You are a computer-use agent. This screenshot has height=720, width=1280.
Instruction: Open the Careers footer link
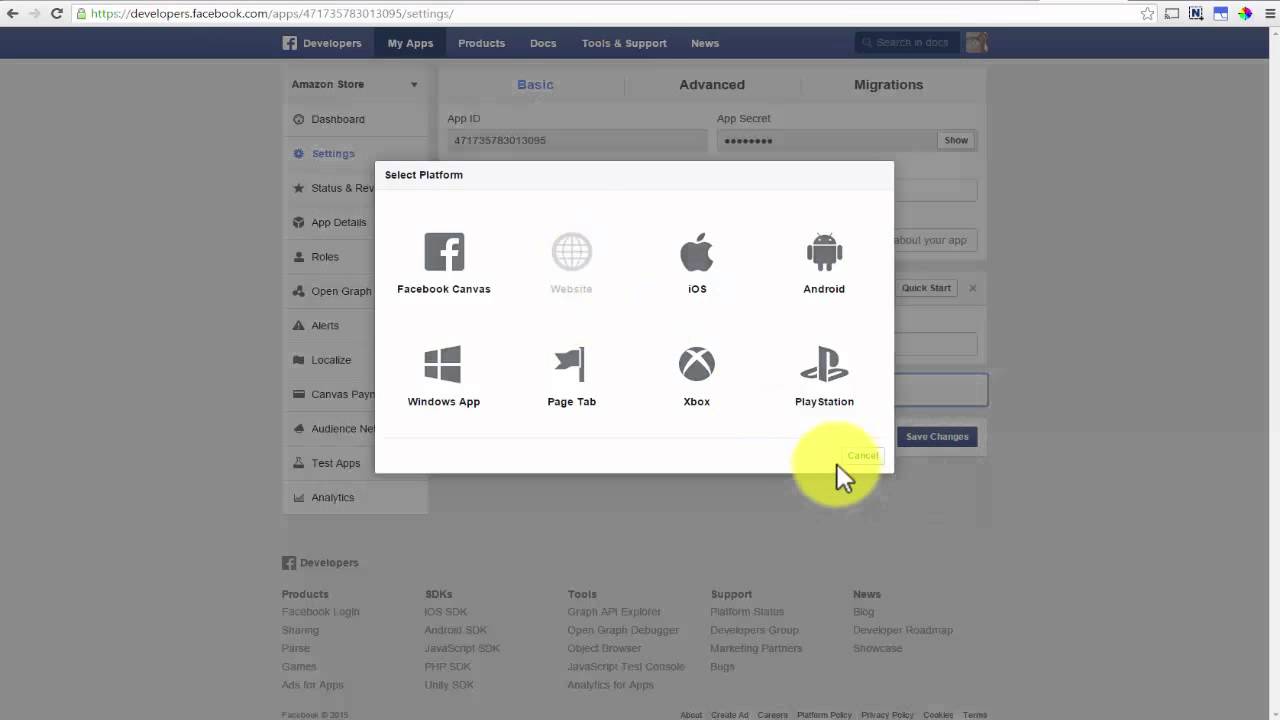772,715
